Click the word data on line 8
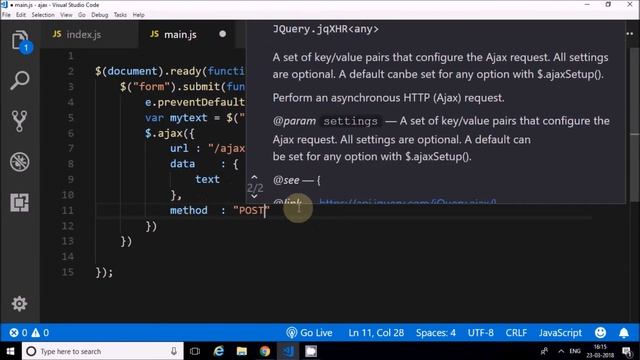Screen dimensions: 640x360 click(182, 164)
